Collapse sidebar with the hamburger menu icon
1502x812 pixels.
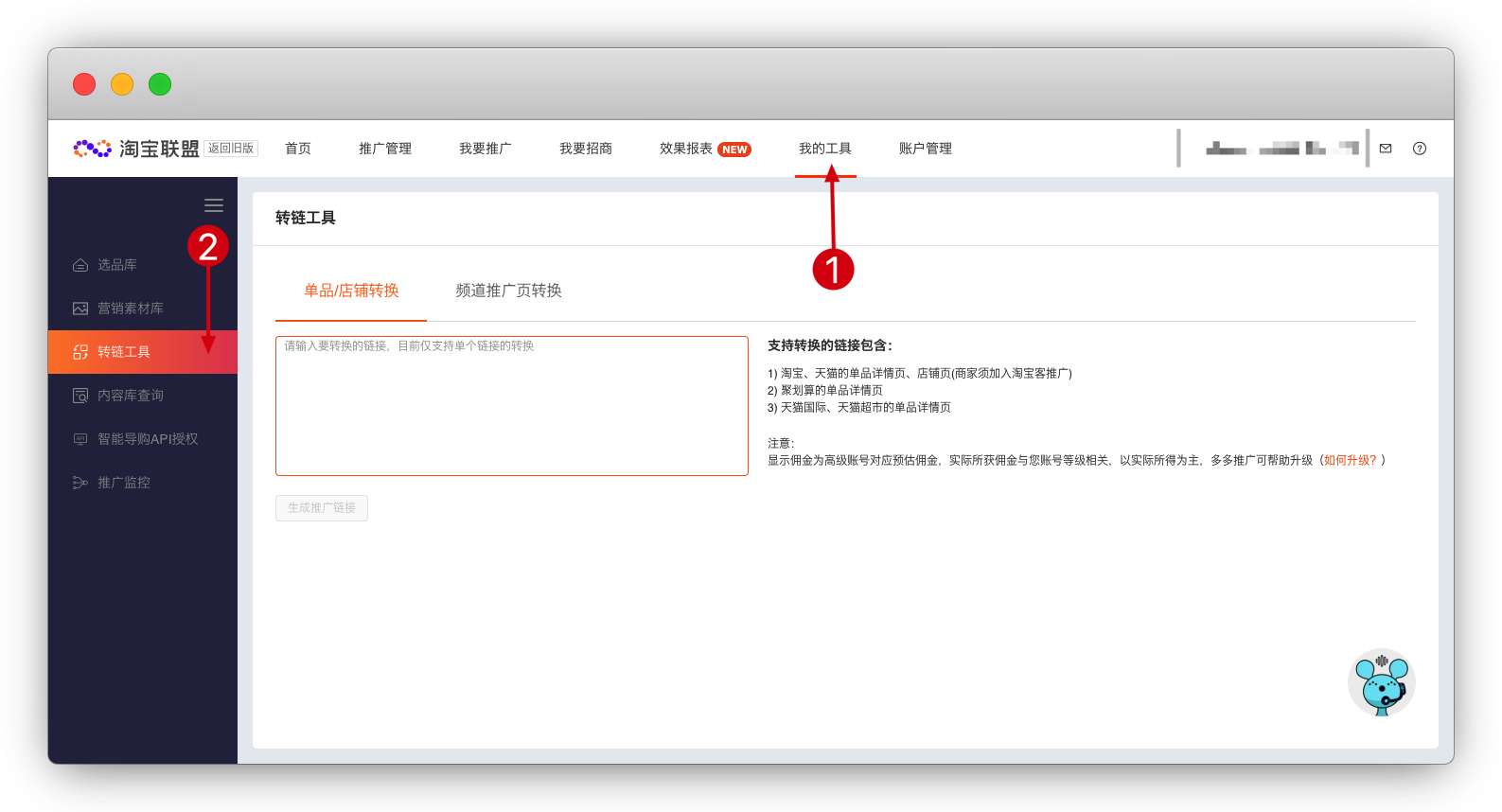pos(214,205)
